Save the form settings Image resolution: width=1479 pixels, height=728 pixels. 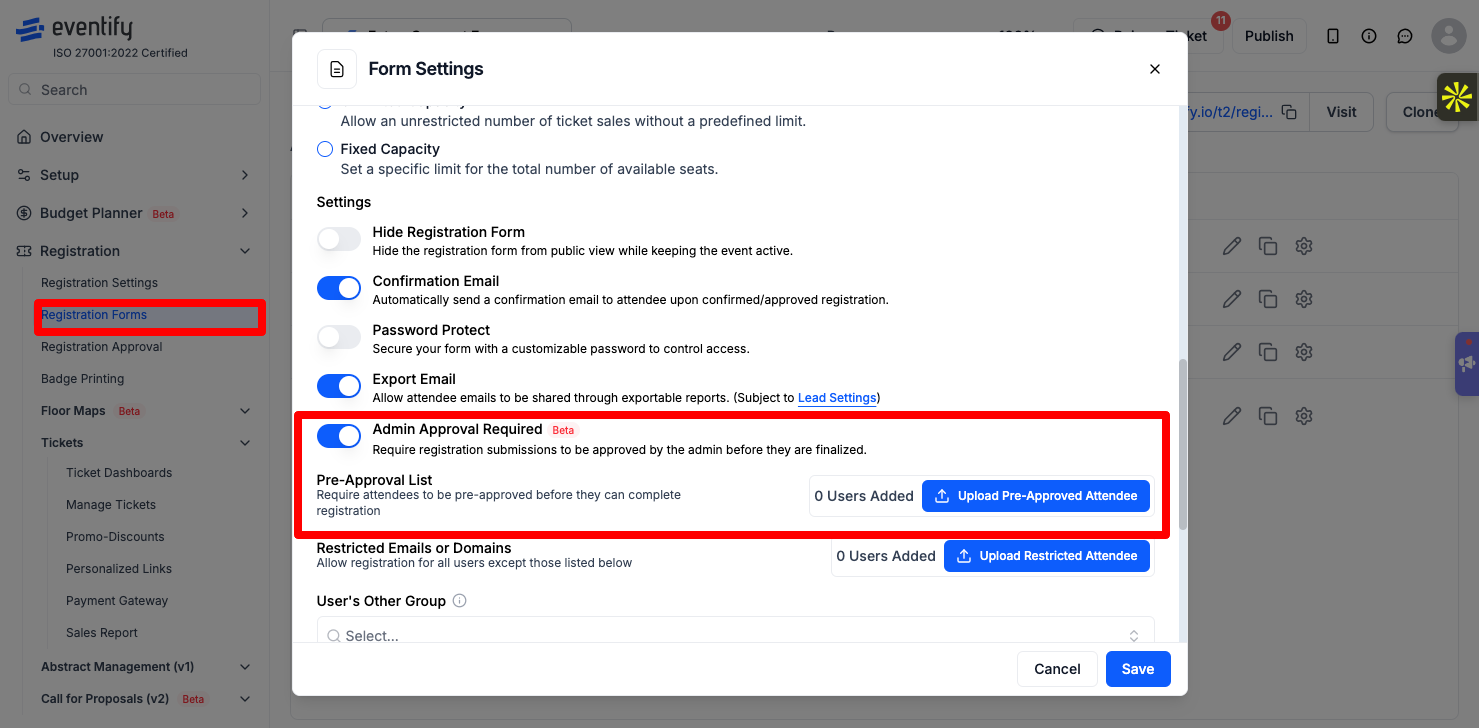1138,669
